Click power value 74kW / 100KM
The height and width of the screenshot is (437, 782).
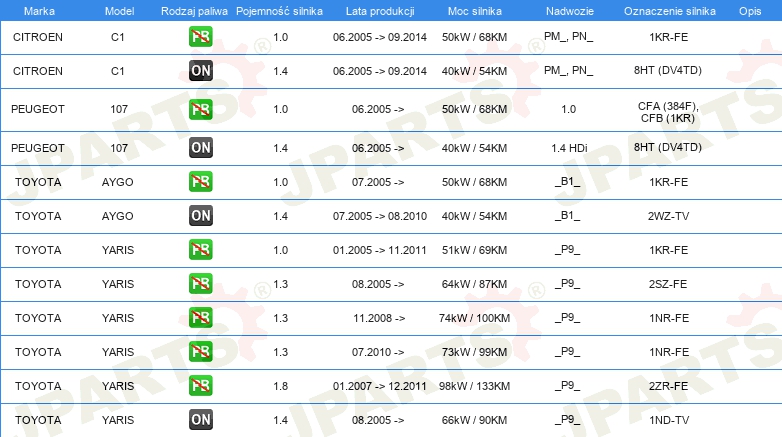pos(474,318)
